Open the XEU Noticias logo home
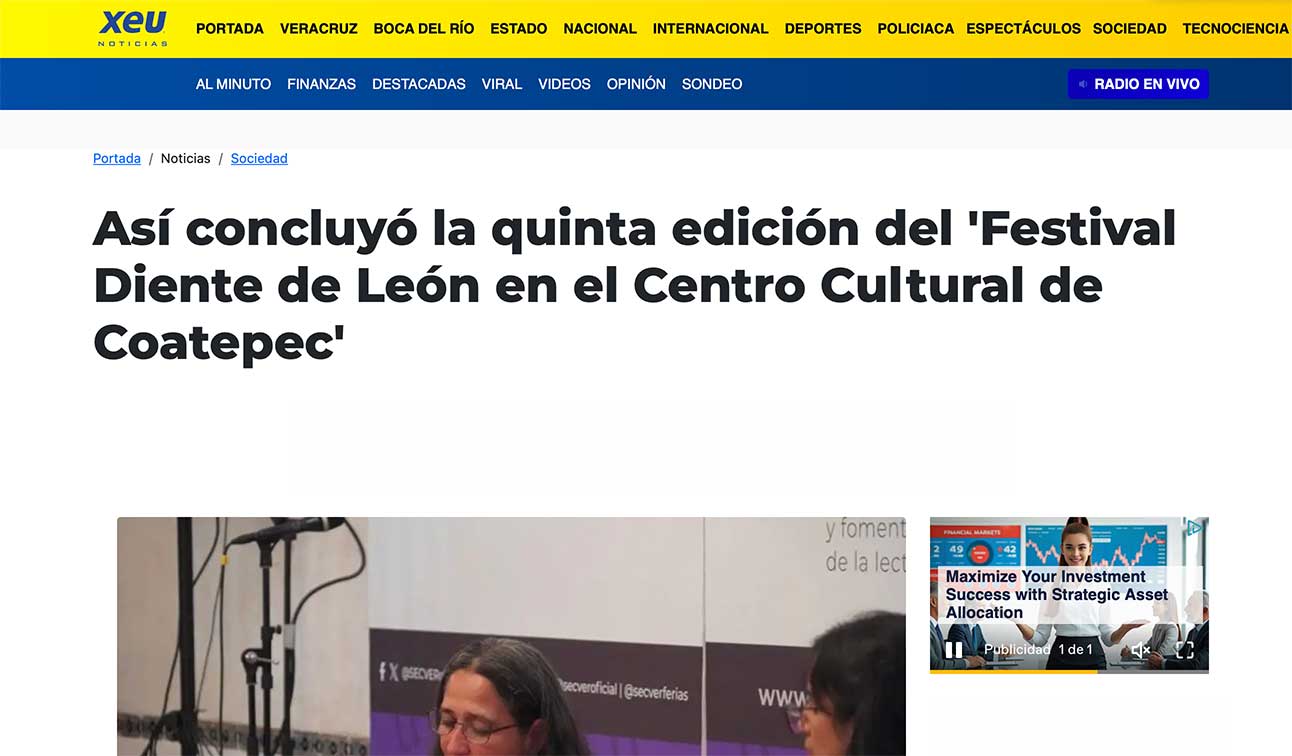1292x756 pixels. click(133, 28)
